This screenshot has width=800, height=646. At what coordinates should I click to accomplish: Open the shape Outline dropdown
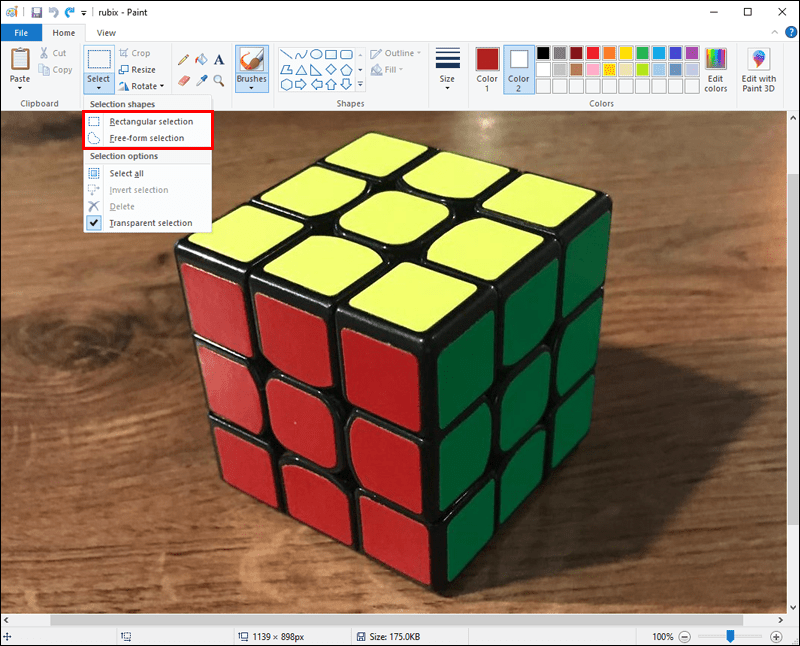(x=396, y=53)
